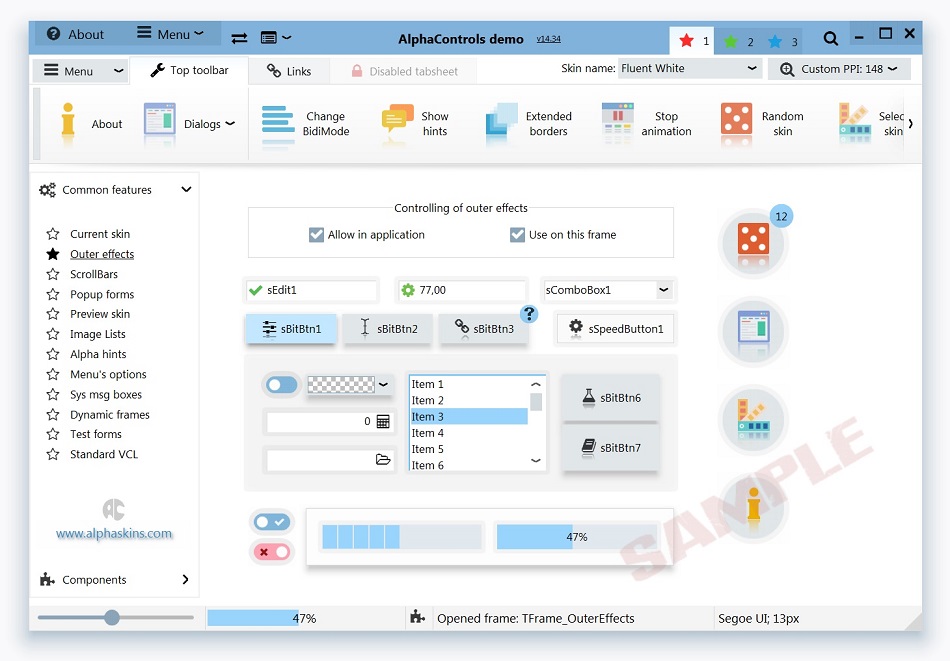Open the www.alphaskins.com link
This screenshot has width=950, height=661.
114,534
